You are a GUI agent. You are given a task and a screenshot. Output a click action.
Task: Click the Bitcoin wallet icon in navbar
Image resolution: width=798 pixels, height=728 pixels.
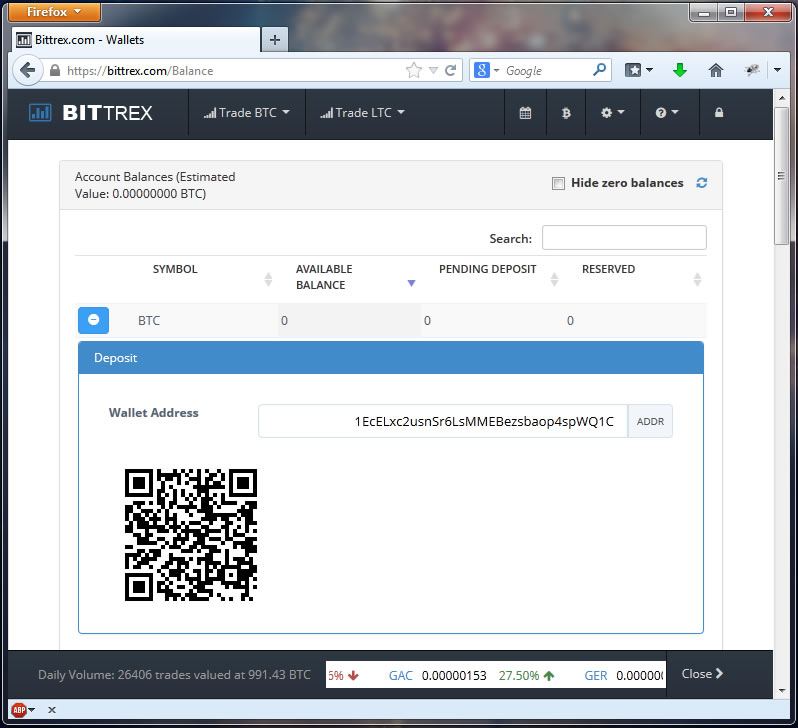[x=566, y=113]
